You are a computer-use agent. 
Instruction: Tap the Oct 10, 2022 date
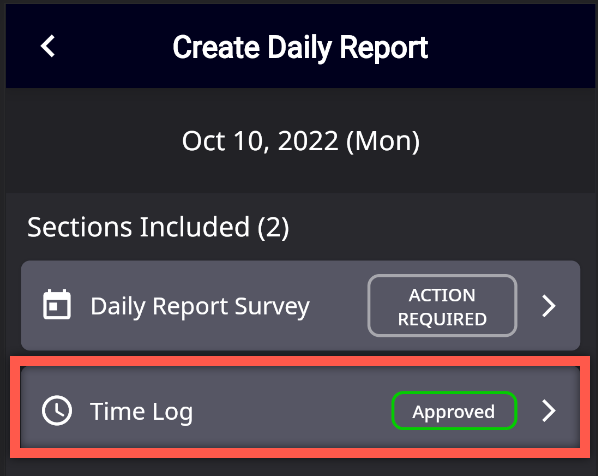tap(260, 141)
